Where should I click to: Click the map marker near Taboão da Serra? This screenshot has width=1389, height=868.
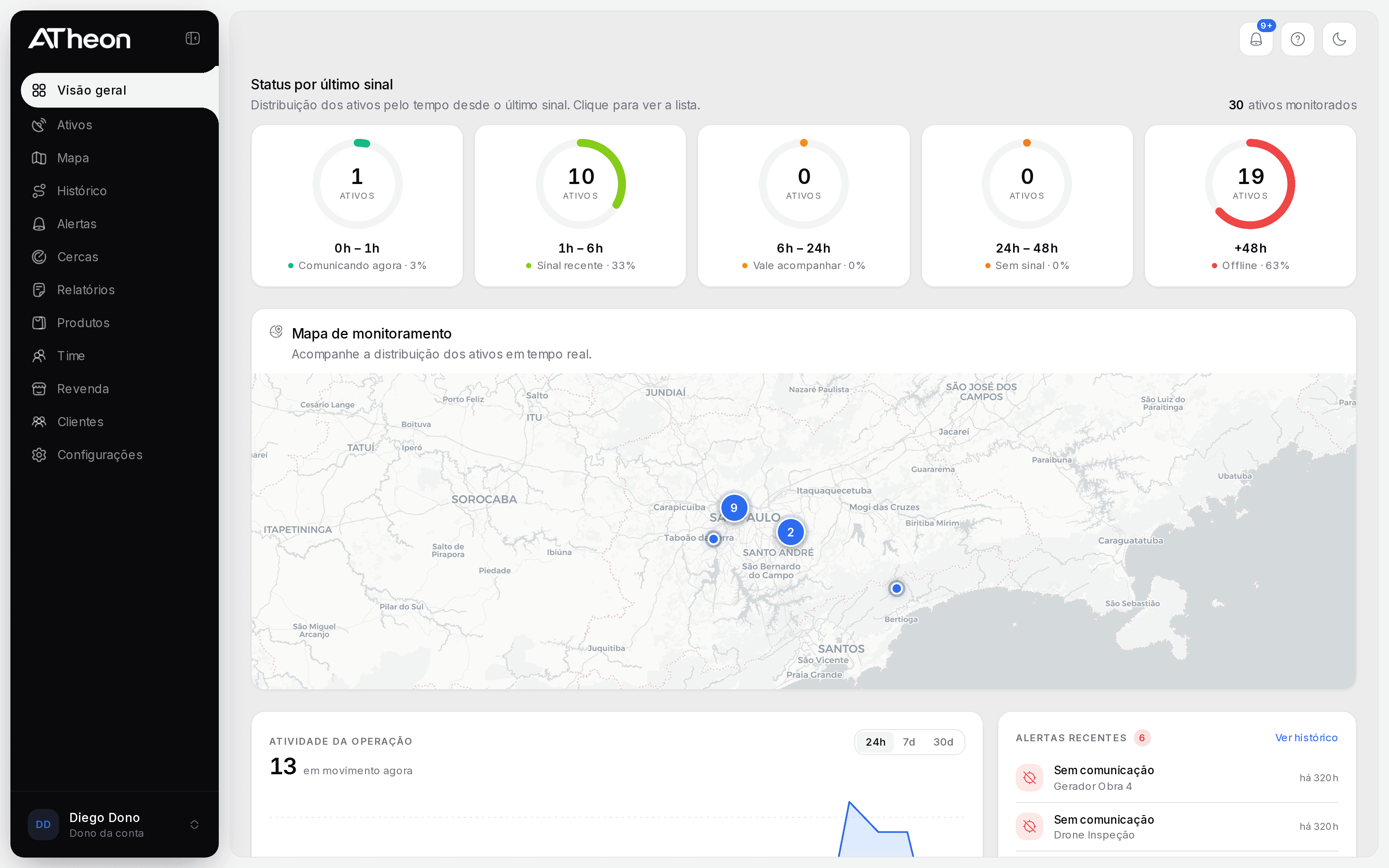(714, 539)
